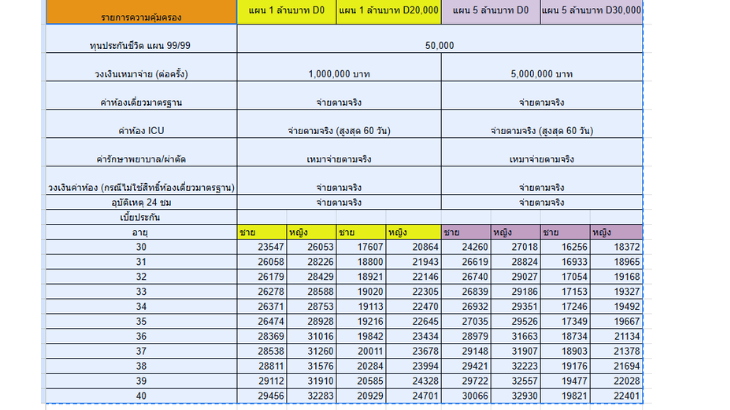Click the age 30 row cell
730x410 pixels.
[x=141, y=247]
